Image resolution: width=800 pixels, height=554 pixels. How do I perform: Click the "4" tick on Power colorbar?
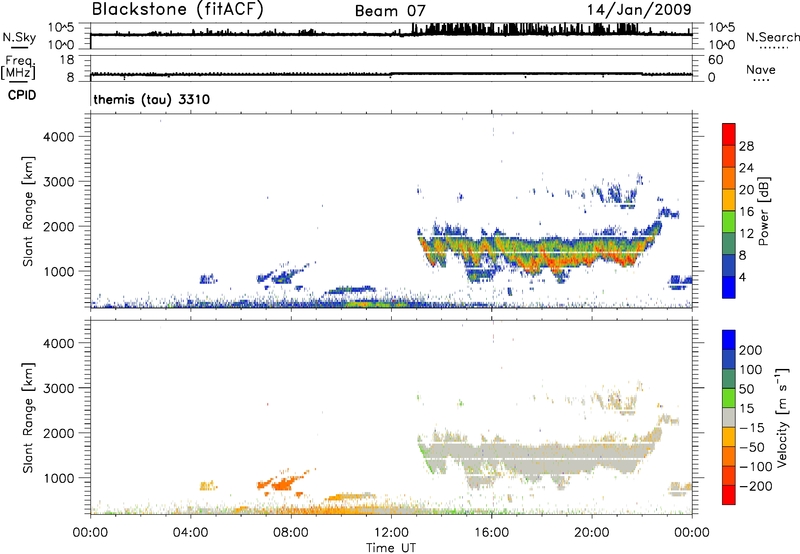(x=742, y=277)
